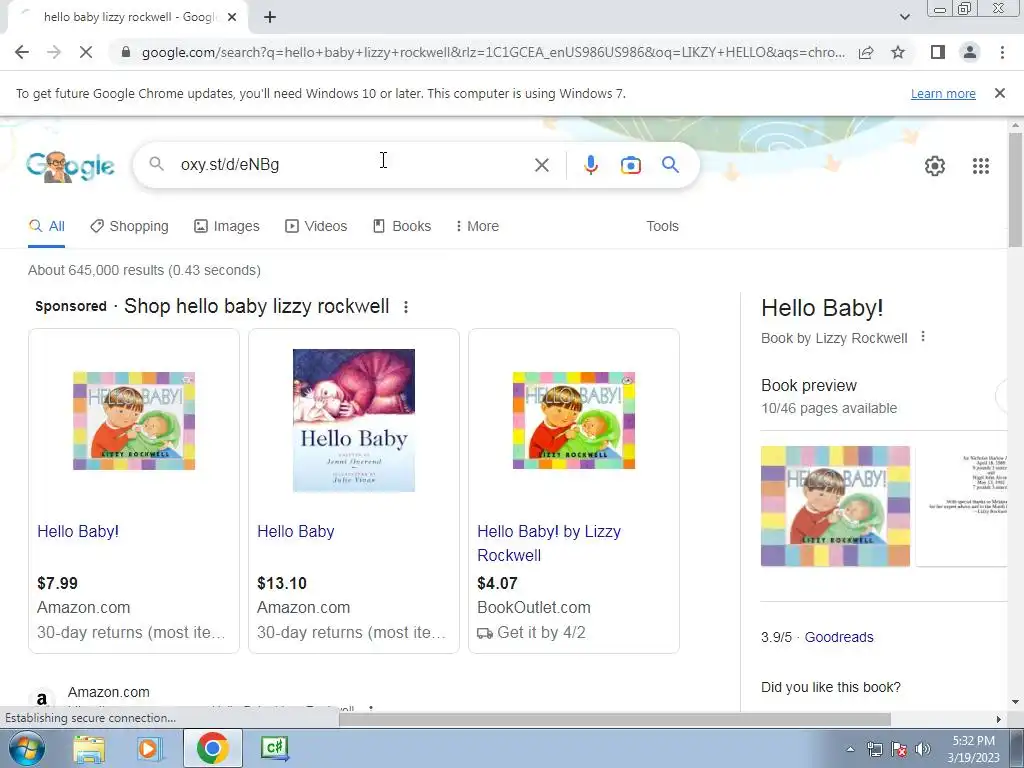Image resolution: width=1024 pixels, height=768 pixels.
Task: Open the $13.10 Hello Baby listing
Action: [x=295, y=532]
